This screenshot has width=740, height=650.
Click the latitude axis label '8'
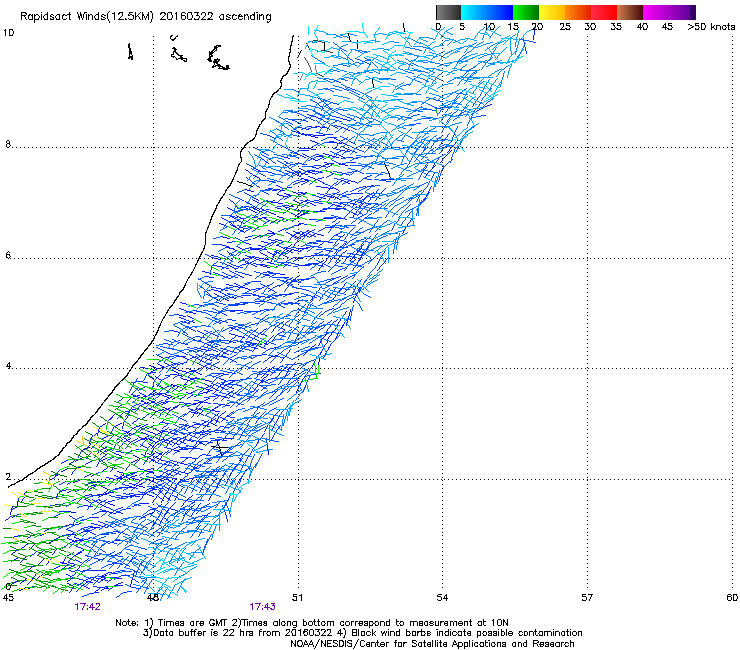[x=8, y=144]
